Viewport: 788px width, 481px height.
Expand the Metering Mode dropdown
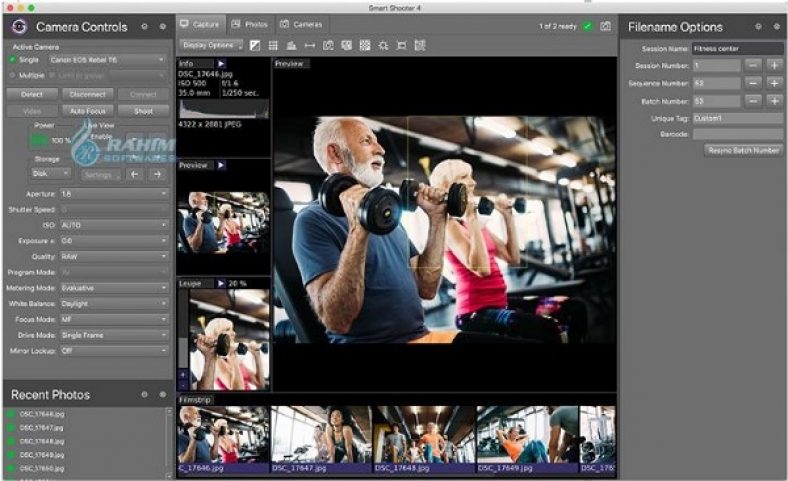[115, 288]
